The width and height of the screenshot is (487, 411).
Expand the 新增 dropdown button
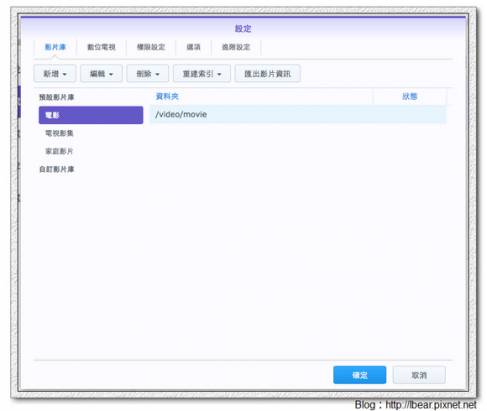55,74
